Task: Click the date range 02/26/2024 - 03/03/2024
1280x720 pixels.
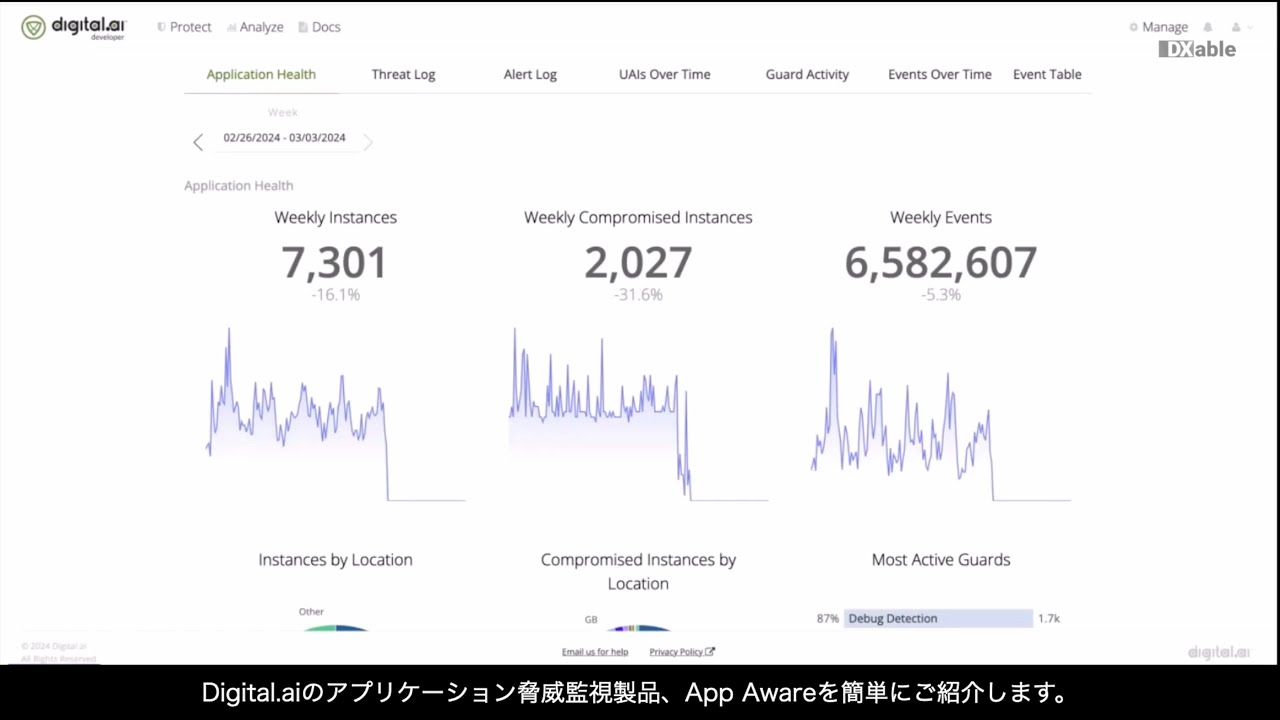Action: point(284,138)
